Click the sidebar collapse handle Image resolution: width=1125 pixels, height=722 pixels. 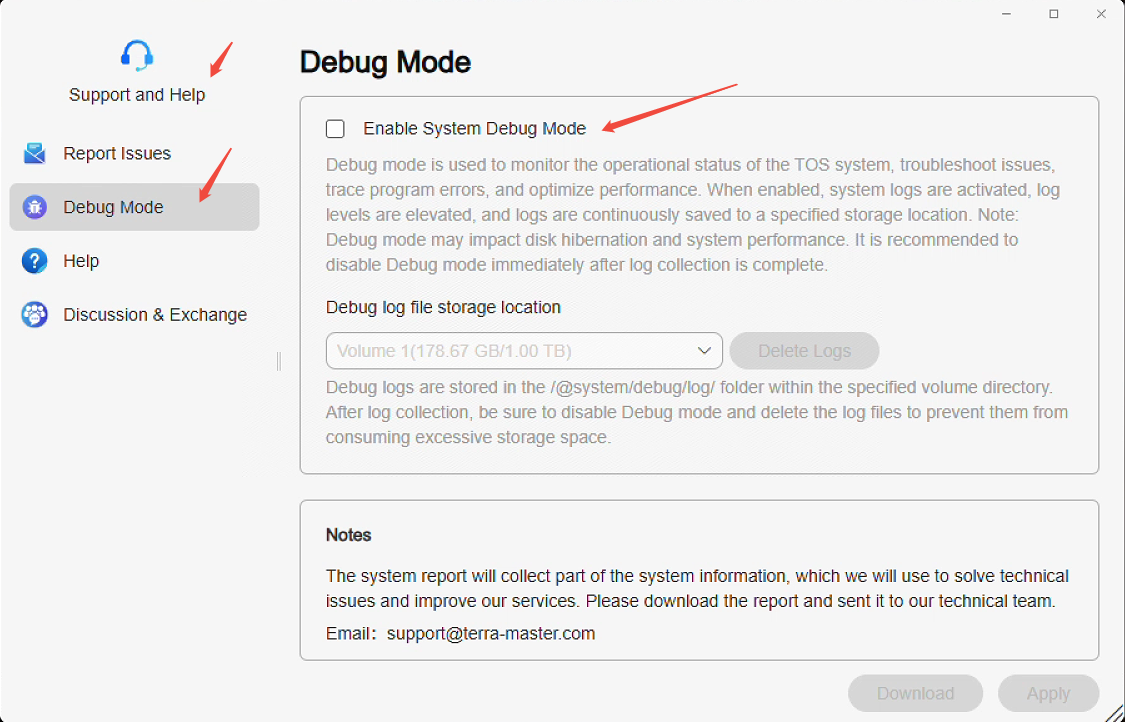(278, 362)
